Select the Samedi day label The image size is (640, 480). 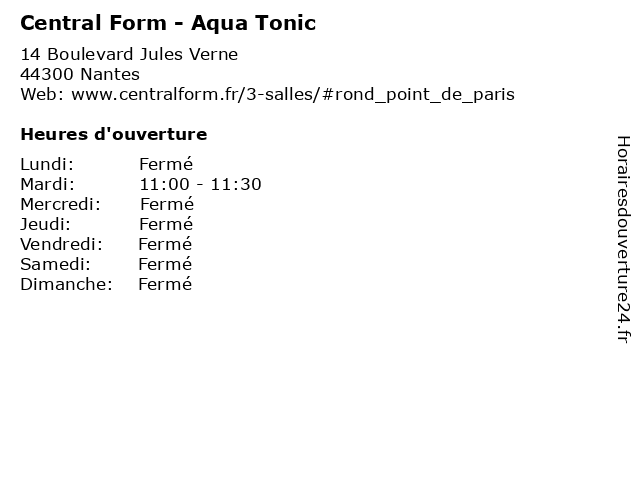(x=55, y=264)
